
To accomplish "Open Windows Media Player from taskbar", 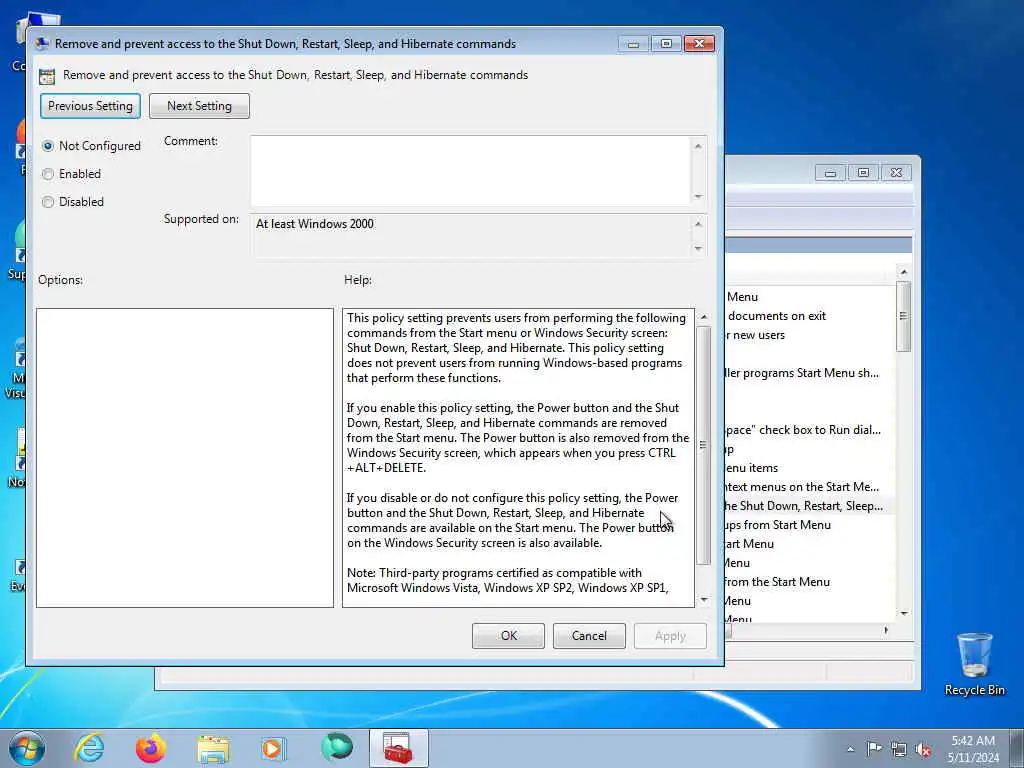I will pos(274,748).
